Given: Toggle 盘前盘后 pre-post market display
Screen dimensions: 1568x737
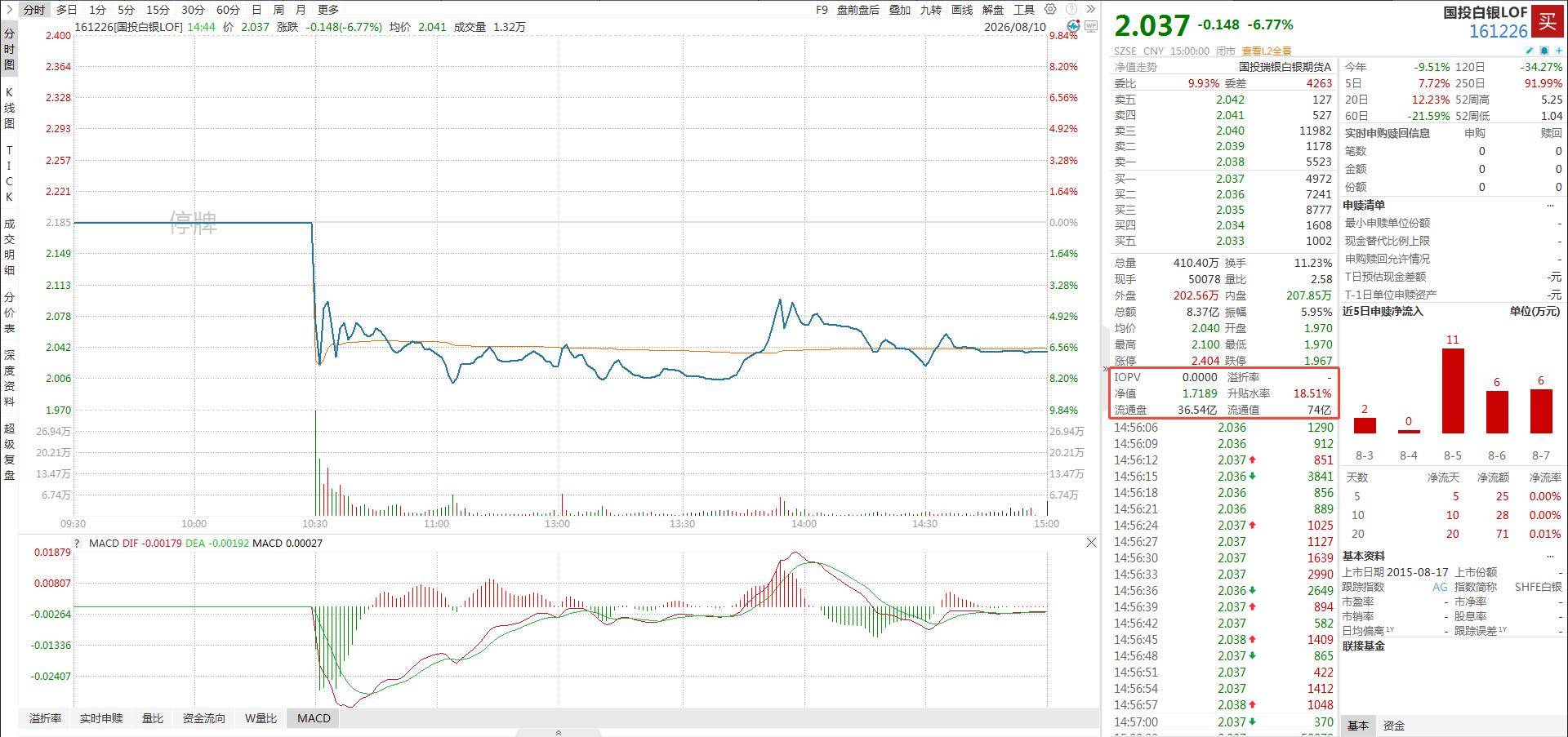Looking at the screenshot, I should (858, 10).
